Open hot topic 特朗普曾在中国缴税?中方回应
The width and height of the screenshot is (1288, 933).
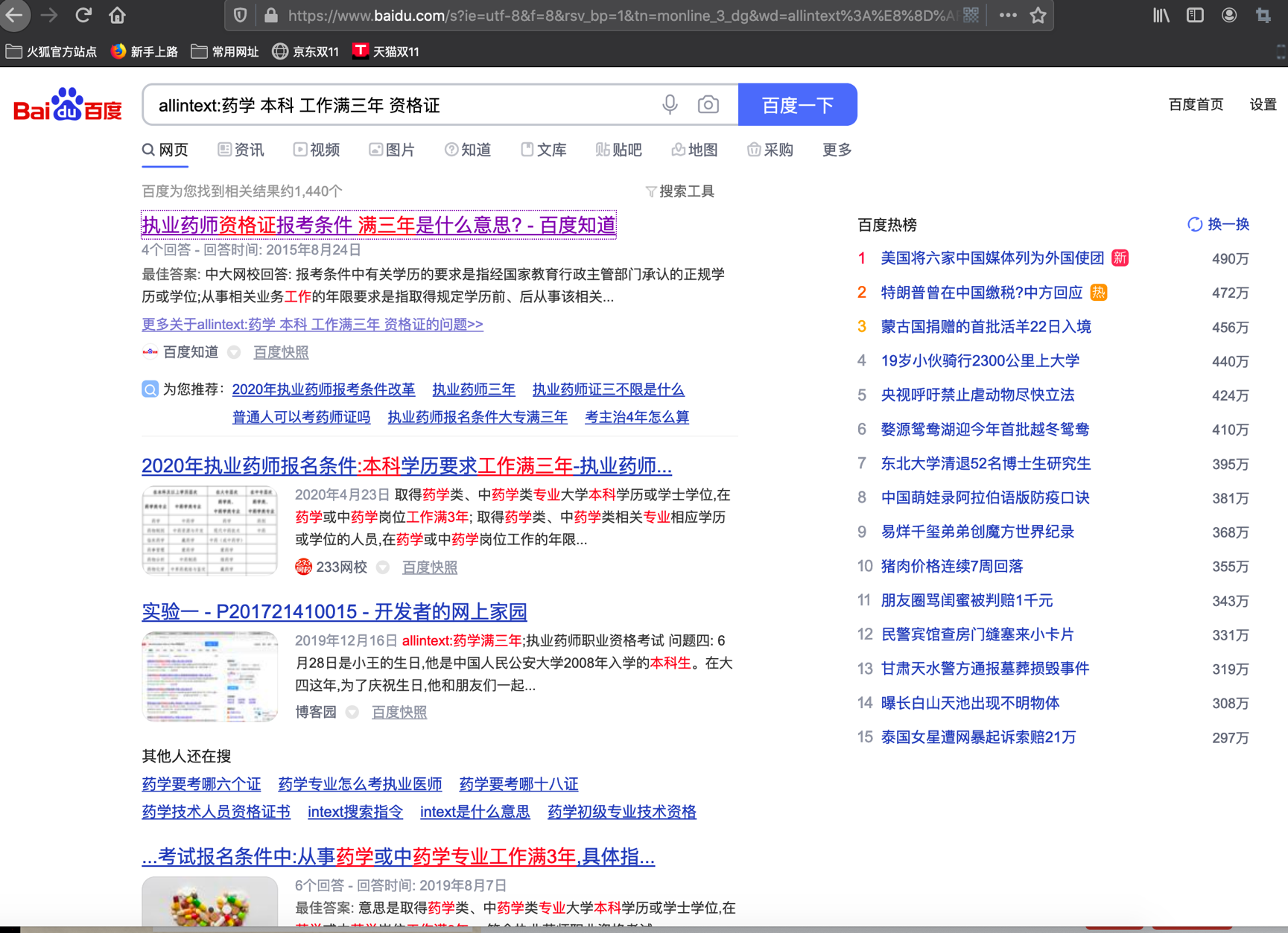tap(982, 293)
